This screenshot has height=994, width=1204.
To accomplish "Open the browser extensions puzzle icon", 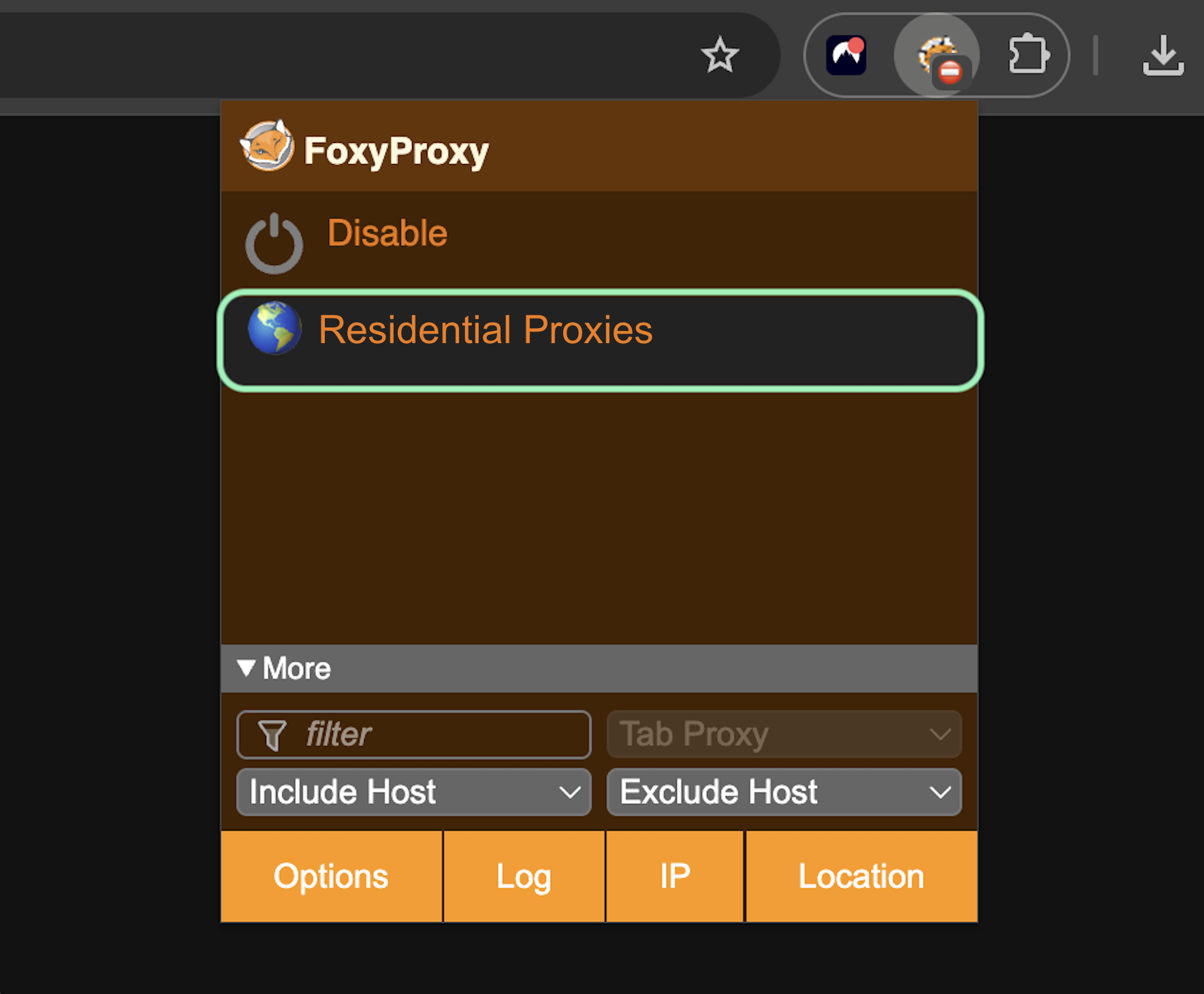I will tap(1028, 54).
